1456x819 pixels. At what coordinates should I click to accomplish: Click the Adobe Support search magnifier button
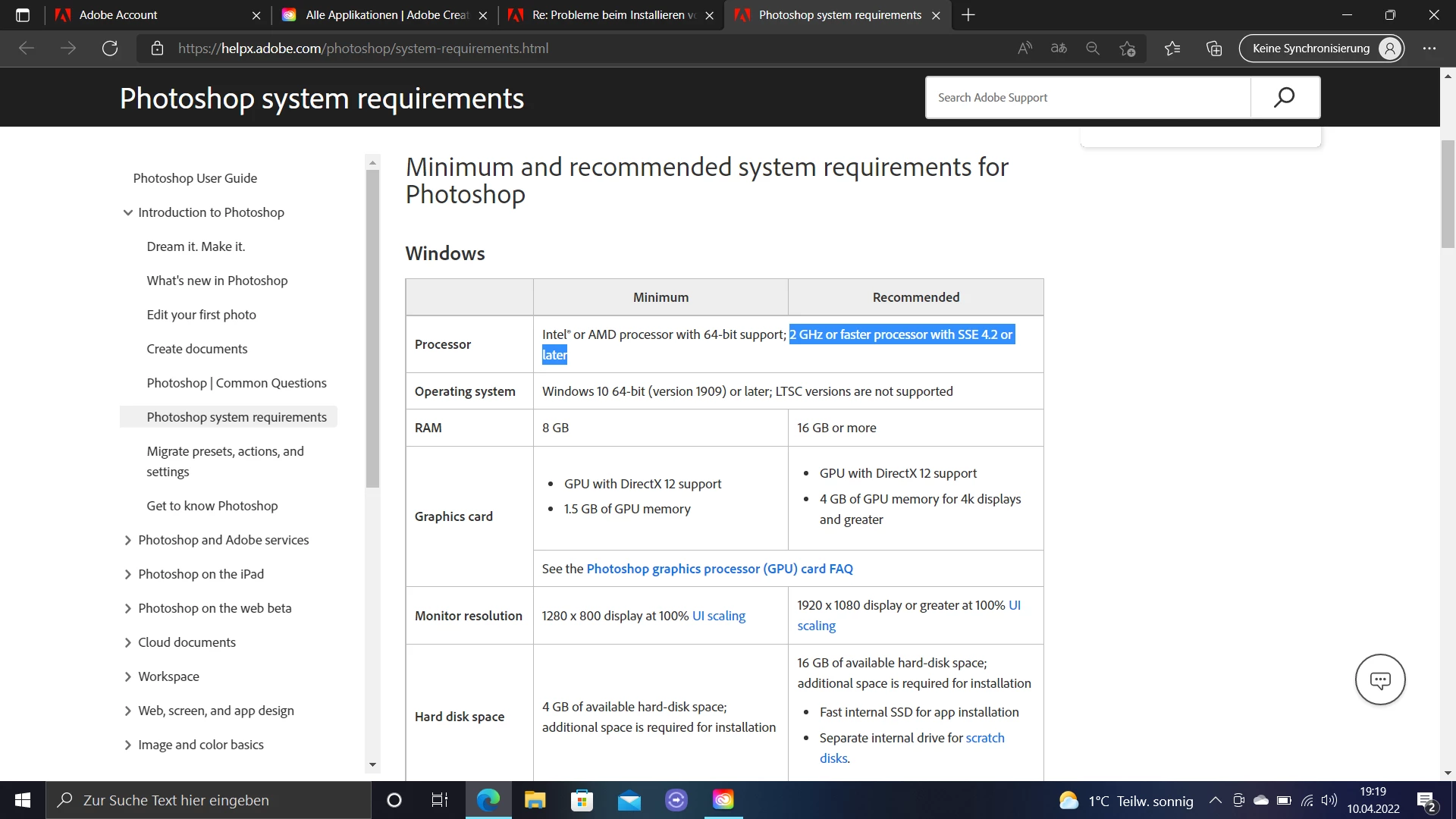tap(1285, 97)
